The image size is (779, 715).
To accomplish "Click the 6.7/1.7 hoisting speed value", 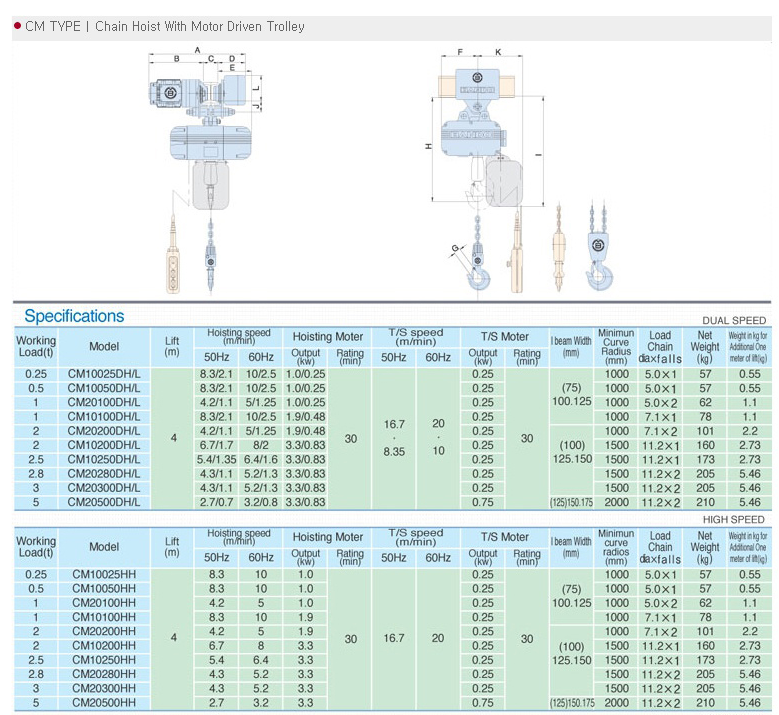I will click(x=216, y=445).
